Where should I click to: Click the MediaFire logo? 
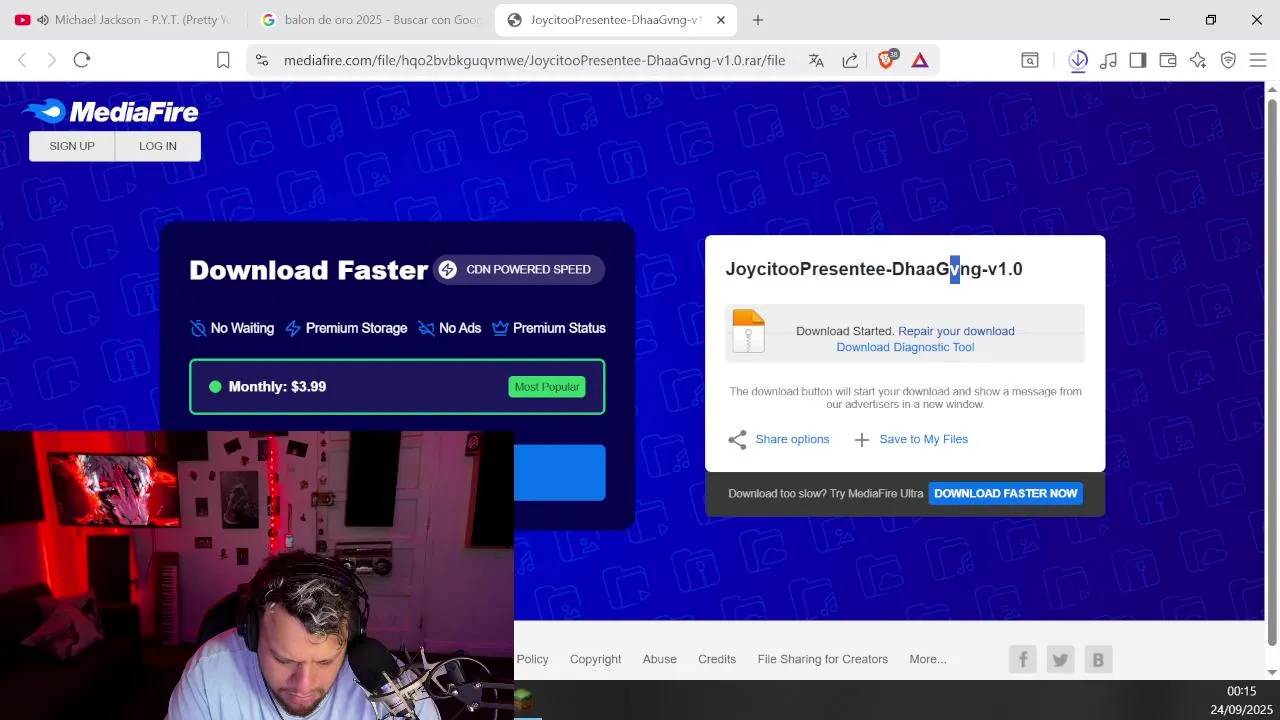tap(110, 111)
